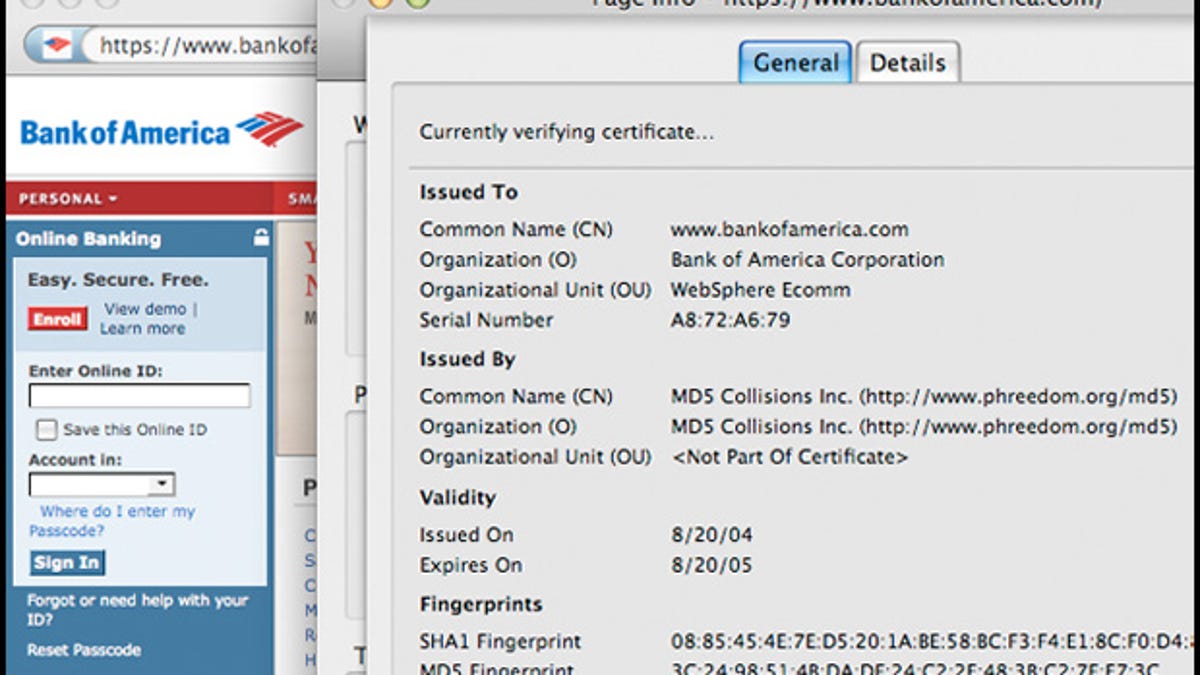Click the red Enroll button

pyautogui.click(x=58, y=319)
